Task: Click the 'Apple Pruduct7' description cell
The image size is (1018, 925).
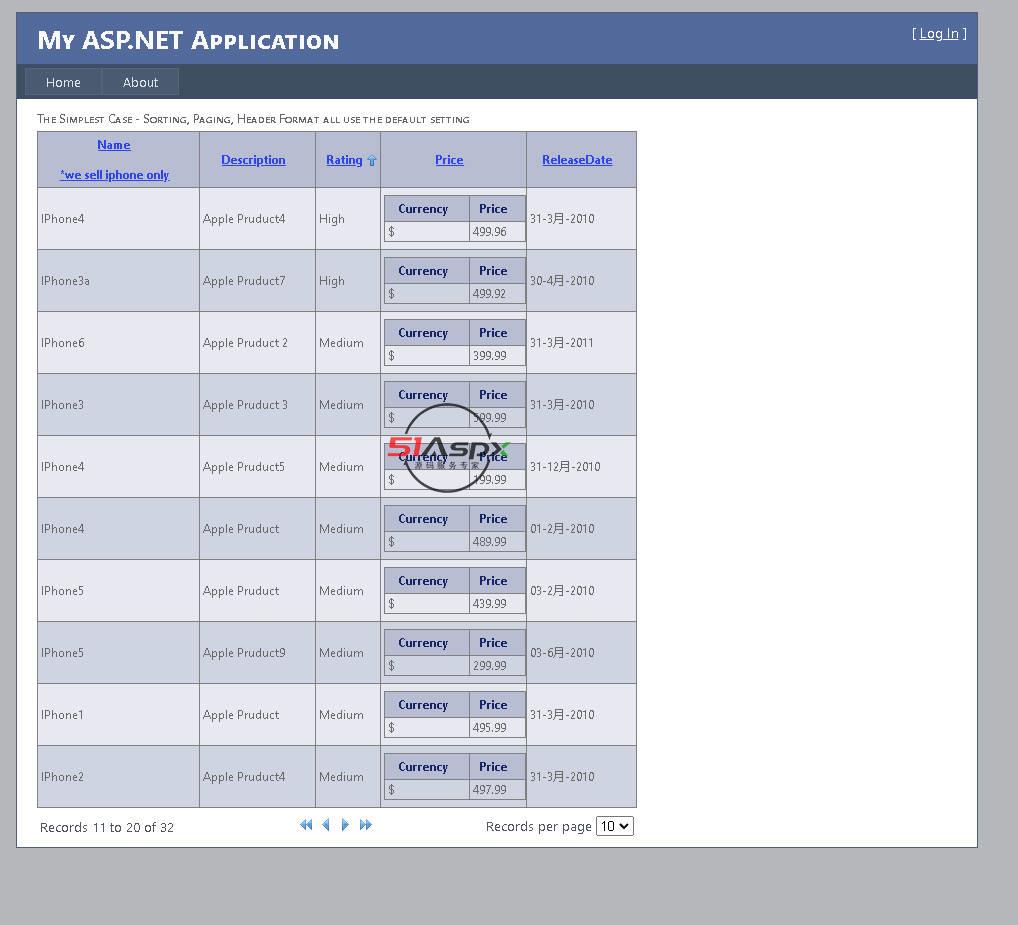Action: tap(257, 280)
